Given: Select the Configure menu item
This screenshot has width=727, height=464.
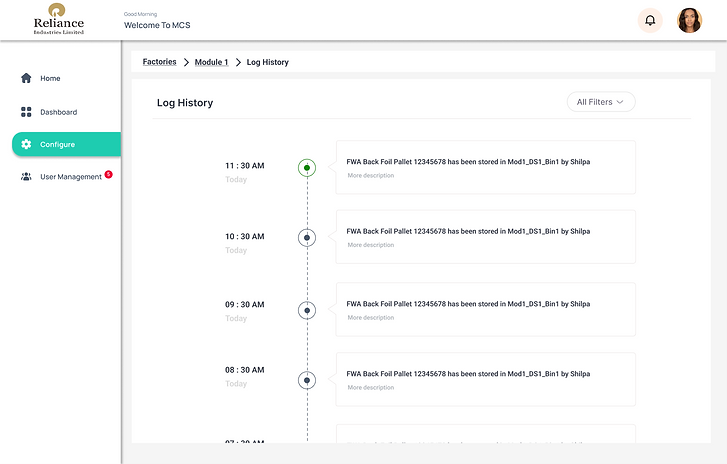Looking at the screenshot, I should (66, 144).
